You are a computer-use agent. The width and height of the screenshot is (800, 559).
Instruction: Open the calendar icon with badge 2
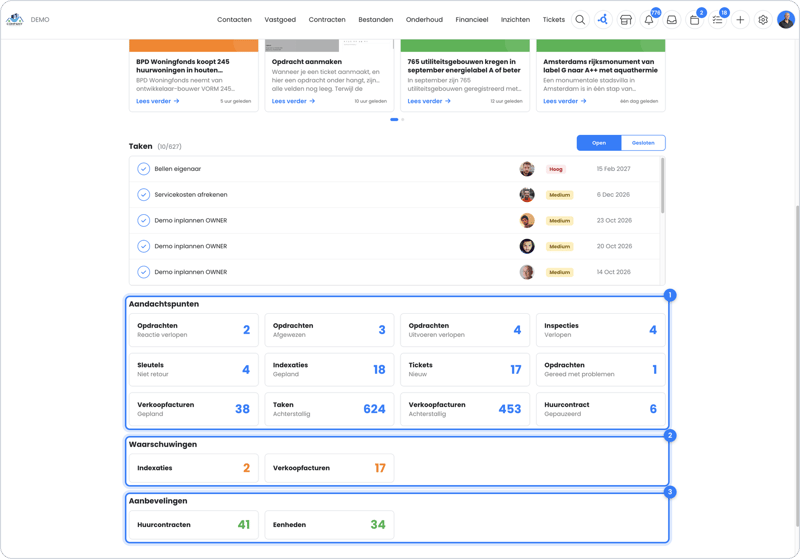tap(694, 20)
